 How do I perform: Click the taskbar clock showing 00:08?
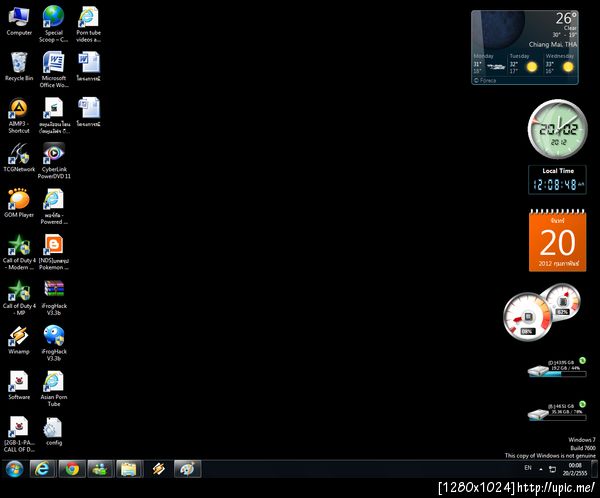coord(575,469)
